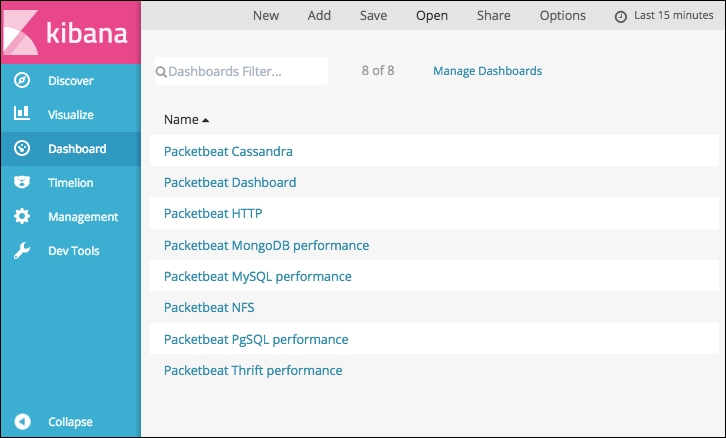Open Packetbeat Cassandra dashboard
The width and height of the screenshot is (726, 438).
click(228, 151)
